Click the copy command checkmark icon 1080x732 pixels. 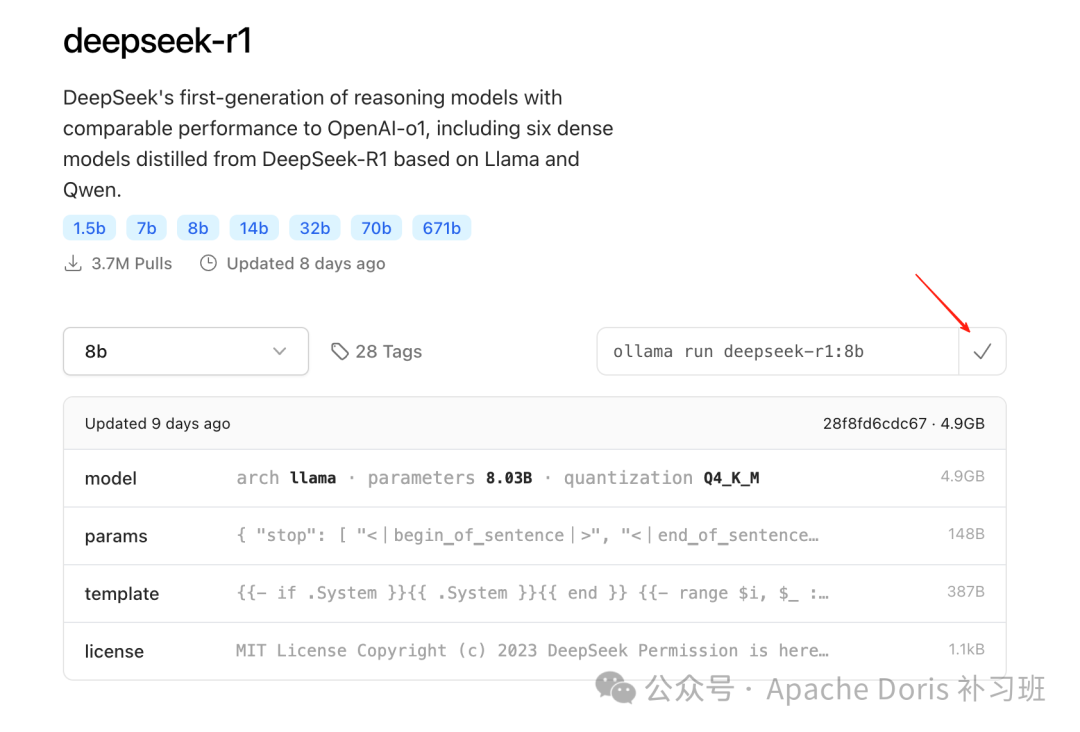[982, 351]
